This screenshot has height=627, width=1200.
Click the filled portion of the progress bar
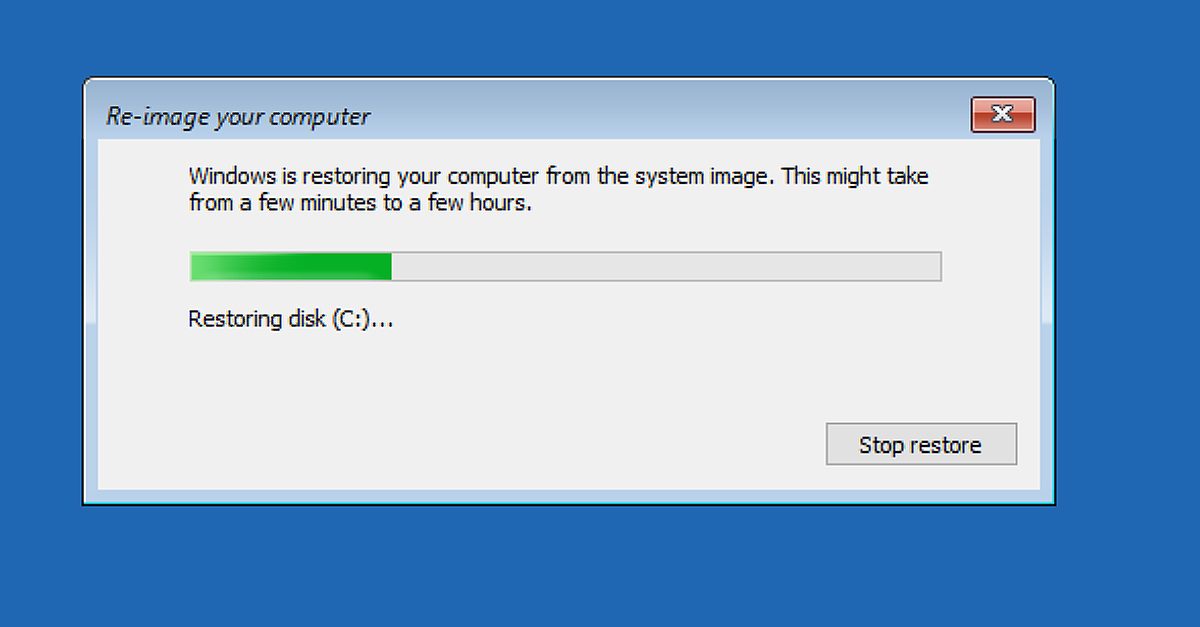(290, 266)
